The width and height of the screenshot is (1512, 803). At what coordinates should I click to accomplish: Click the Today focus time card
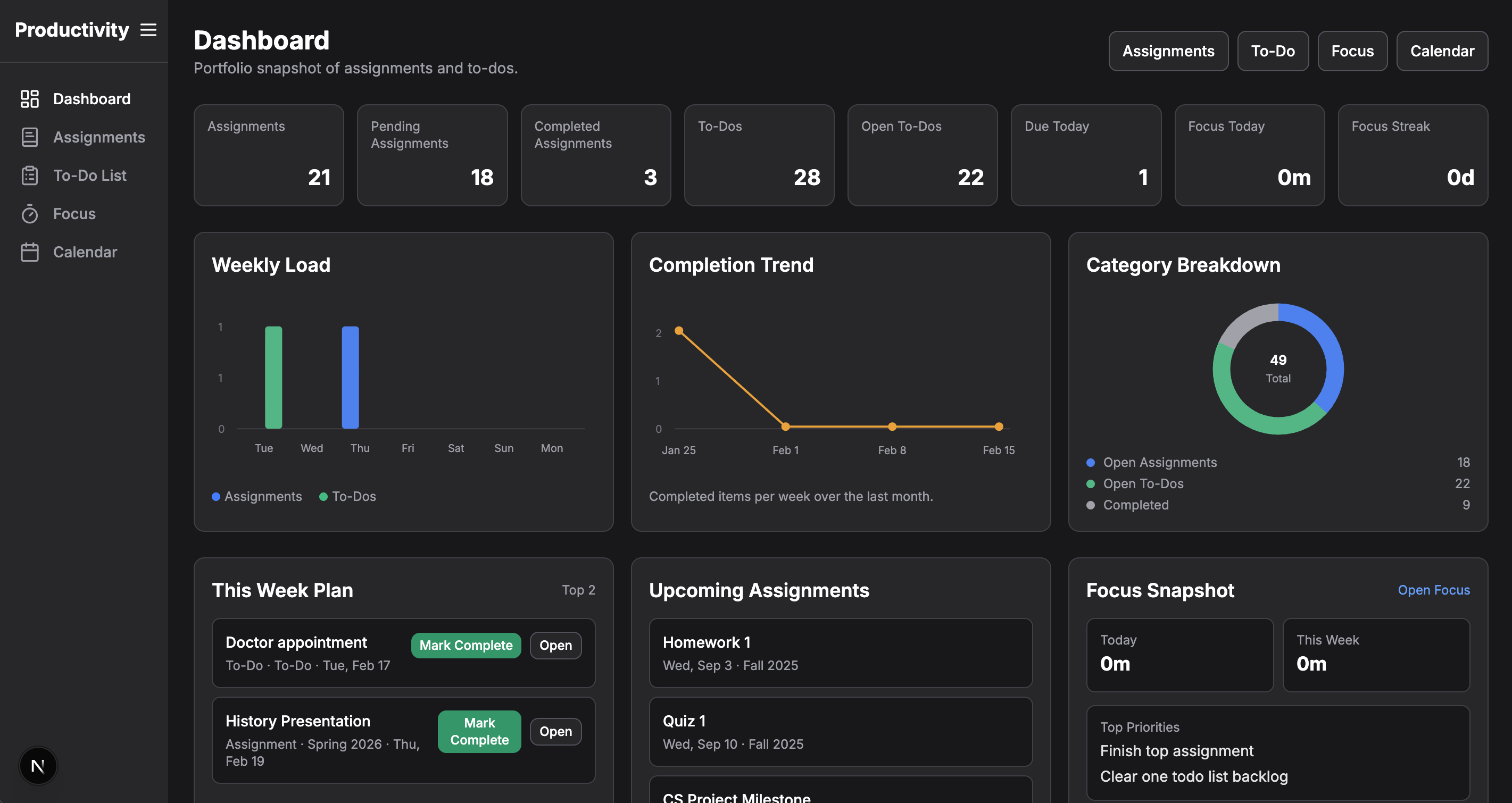click(1180, 655)
